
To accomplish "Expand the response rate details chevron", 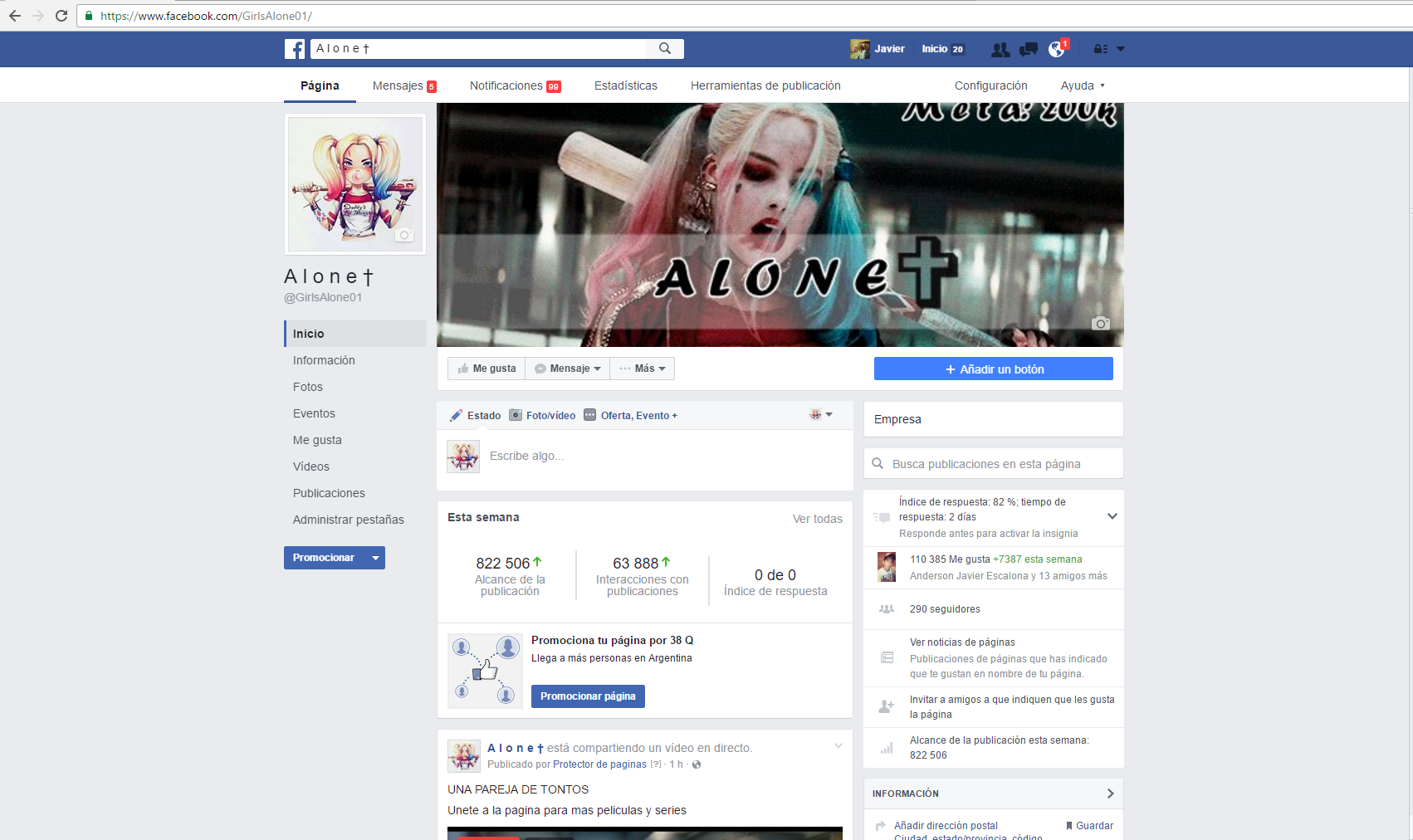I will click(x=1112, y=516).
